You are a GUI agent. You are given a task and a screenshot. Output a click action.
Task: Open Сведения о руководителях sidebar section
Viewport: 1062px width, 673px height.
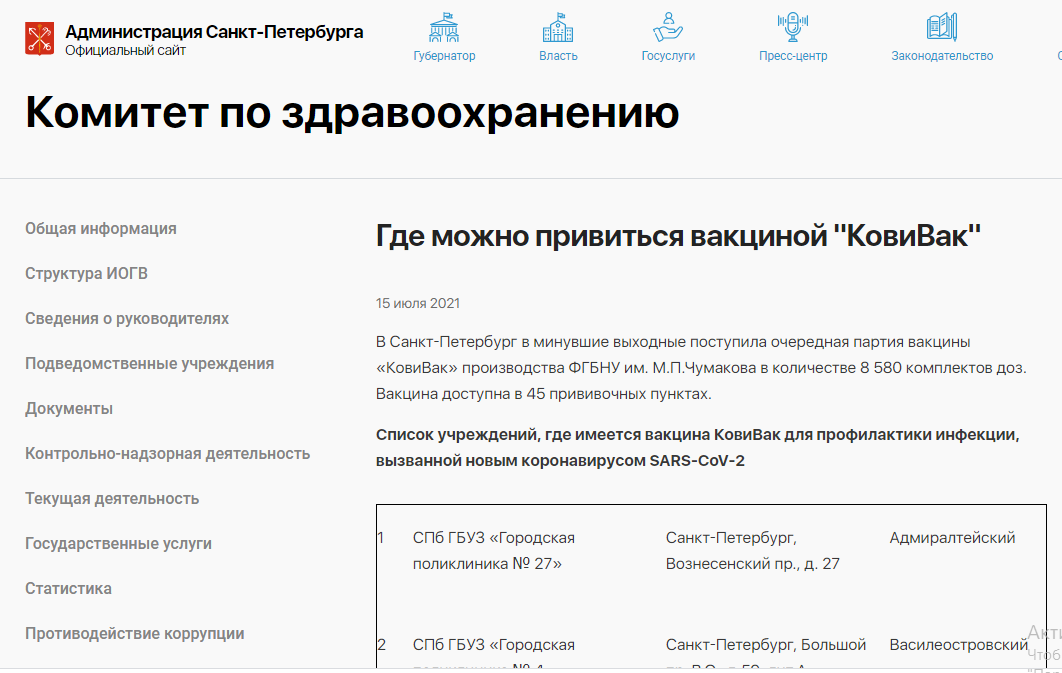[x=127, y=319]
